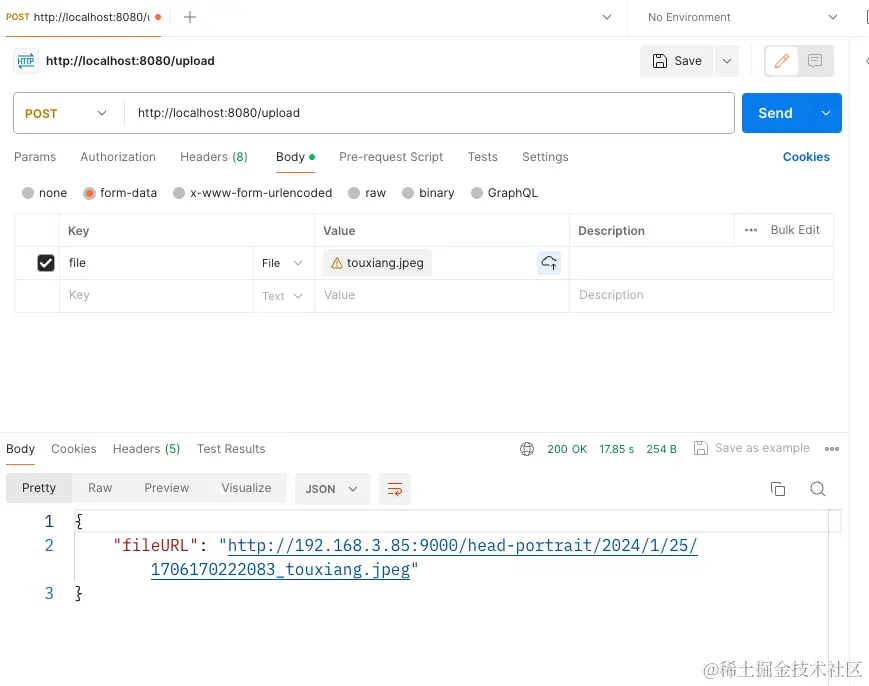
Task: Select the request Body tab
Action: [x=295, y=157]
